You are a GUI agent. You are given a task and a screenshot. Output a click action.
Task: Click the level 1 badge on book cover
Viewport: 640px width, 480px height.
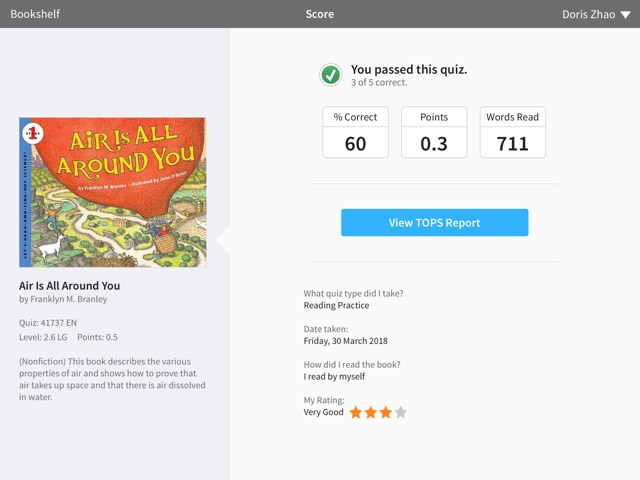click(x=33, y=133)
